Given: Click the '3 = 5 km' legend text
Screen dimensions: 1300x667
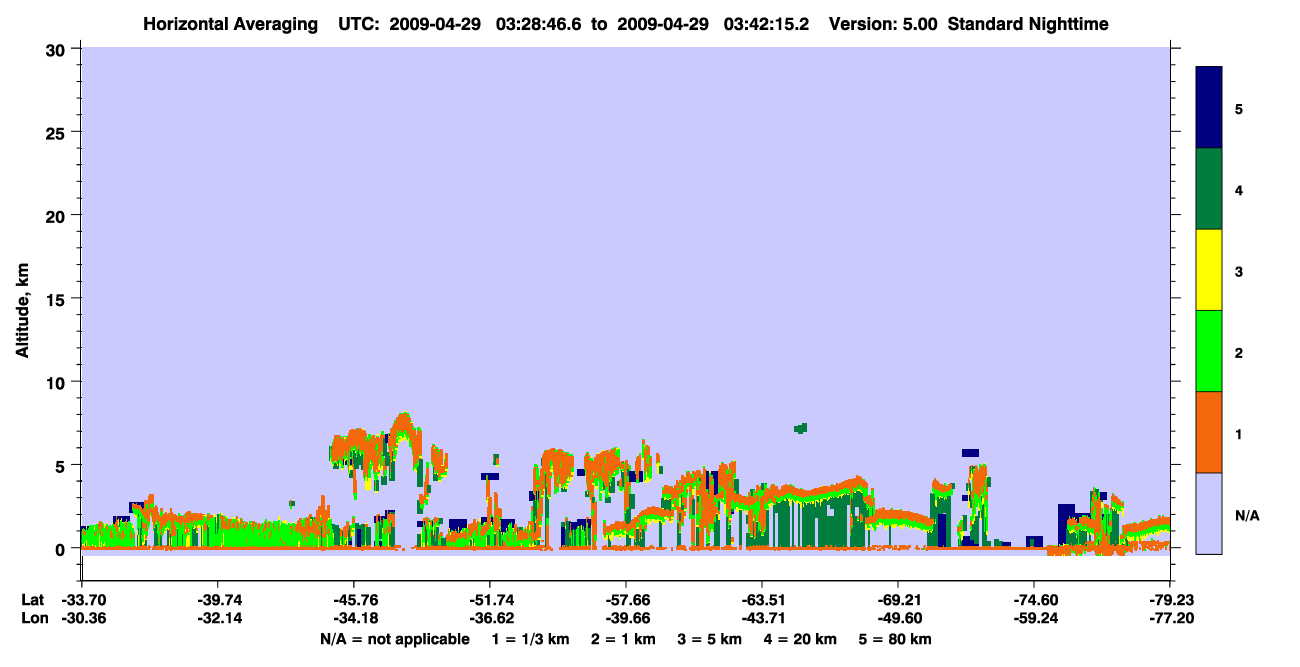Looking at the screenshot, I should pos(708,639).
